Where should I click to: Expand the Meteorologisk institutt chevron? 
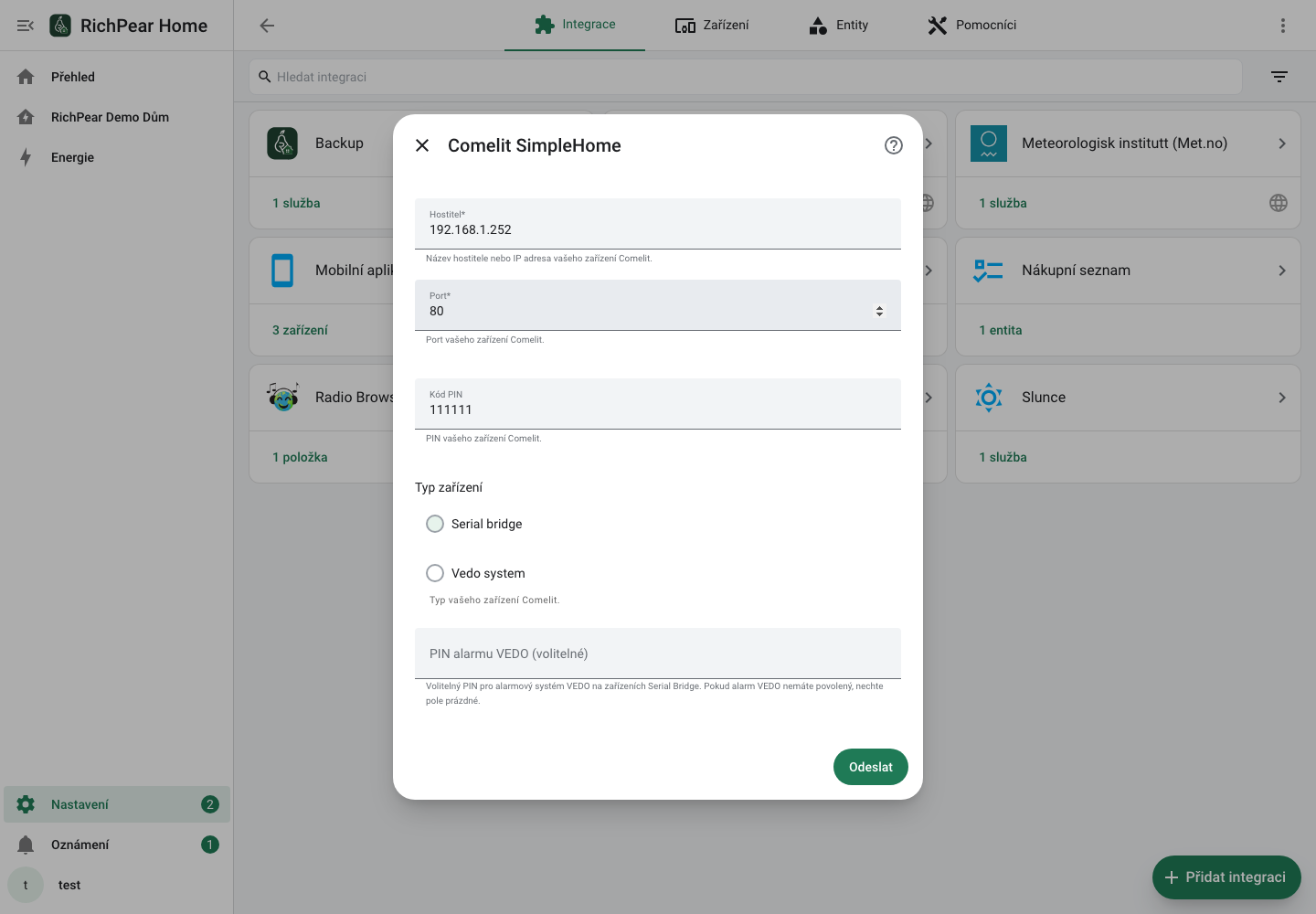click(x=1282, y=143)
